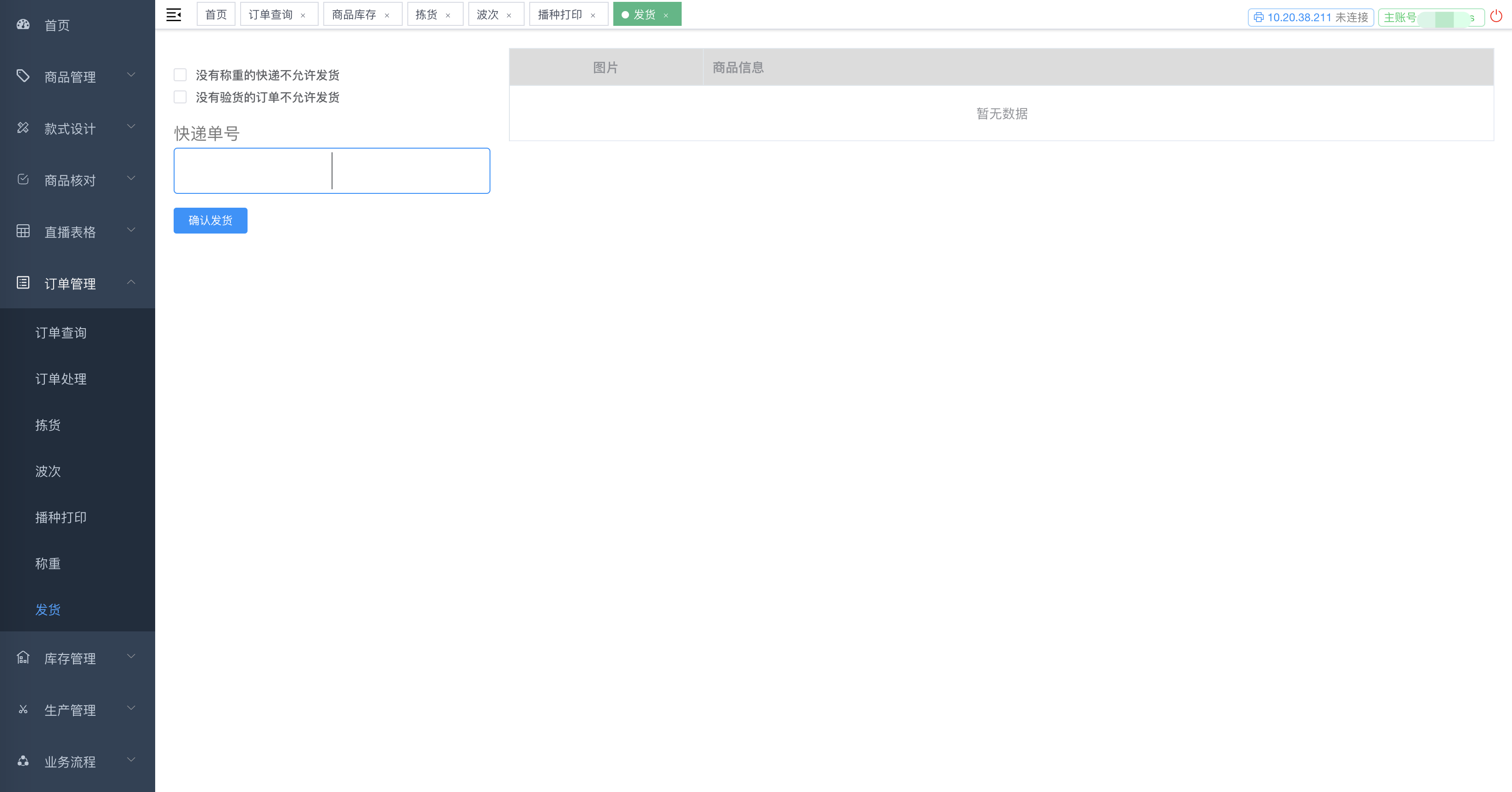Close the 播种打印 tab

(593, 16)
